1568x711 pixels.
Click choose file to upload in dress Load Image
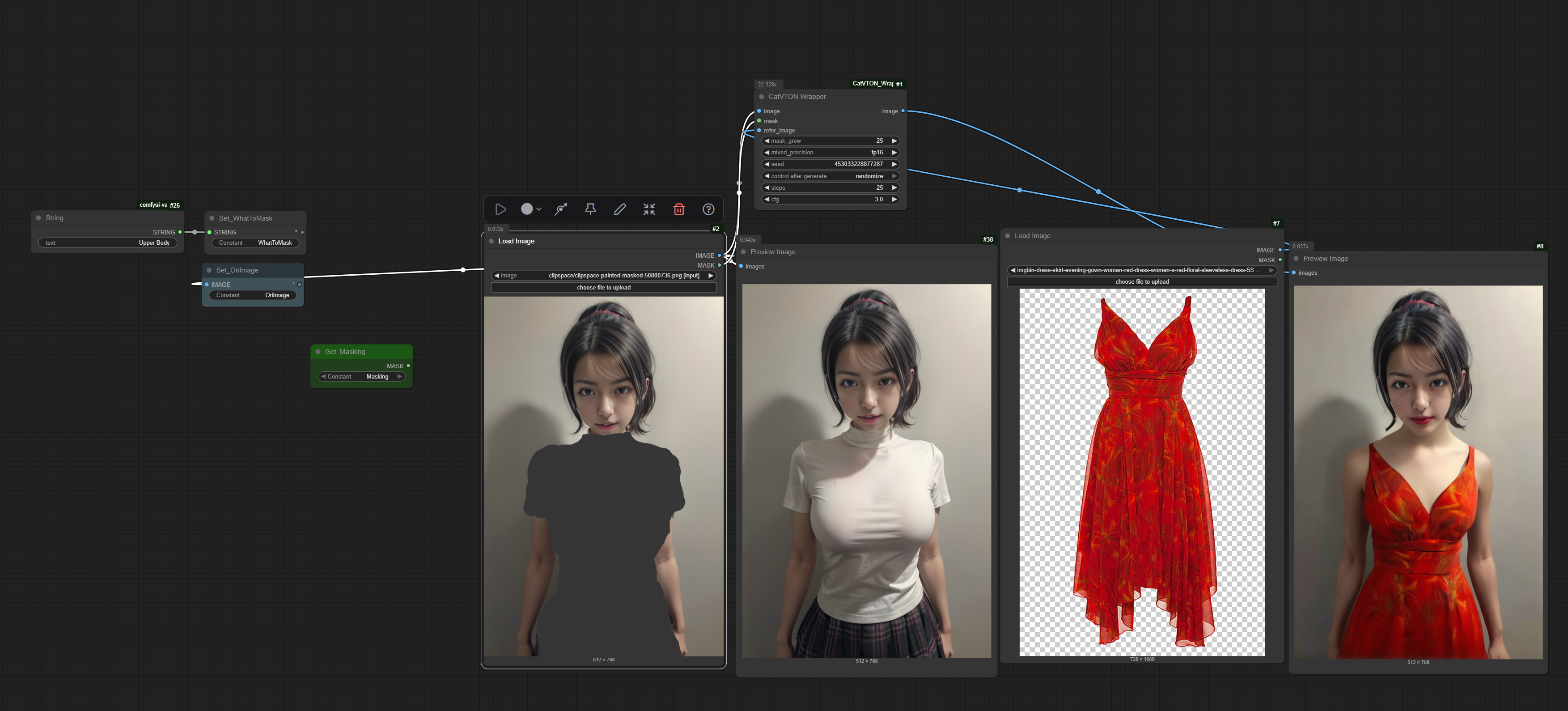[1141, 282]
